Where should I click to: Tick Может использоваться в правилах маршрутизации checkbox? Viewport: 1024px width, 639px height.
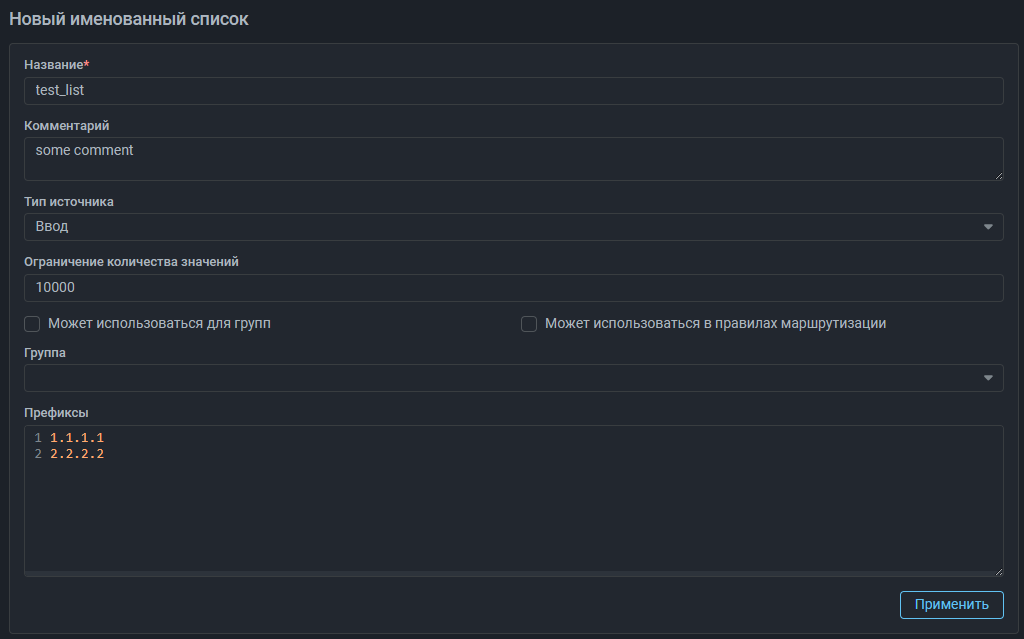[x=529, y=324]
